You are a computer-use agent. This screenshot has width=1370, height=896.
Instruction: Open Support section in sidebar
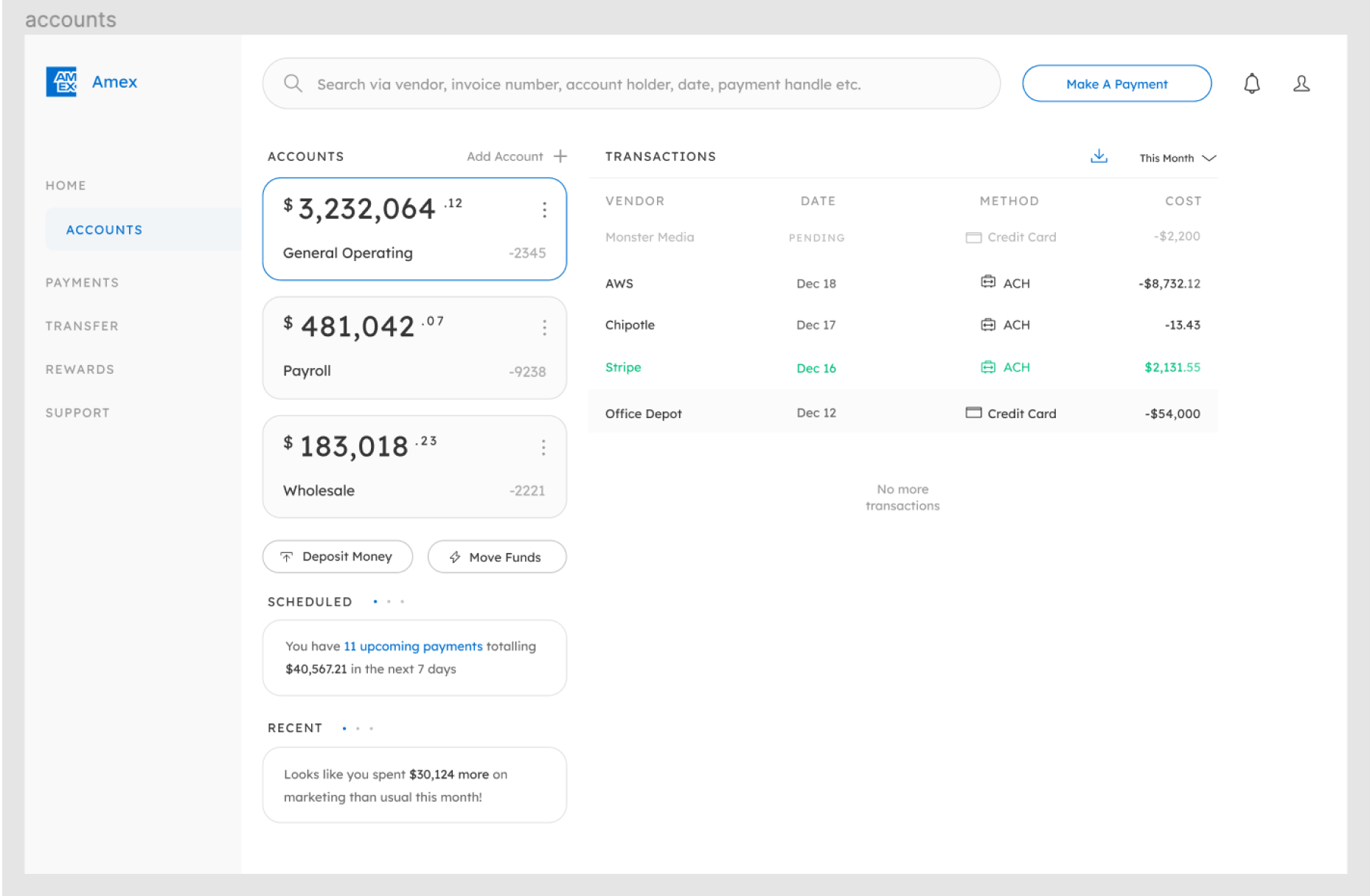tap(77, 413)
